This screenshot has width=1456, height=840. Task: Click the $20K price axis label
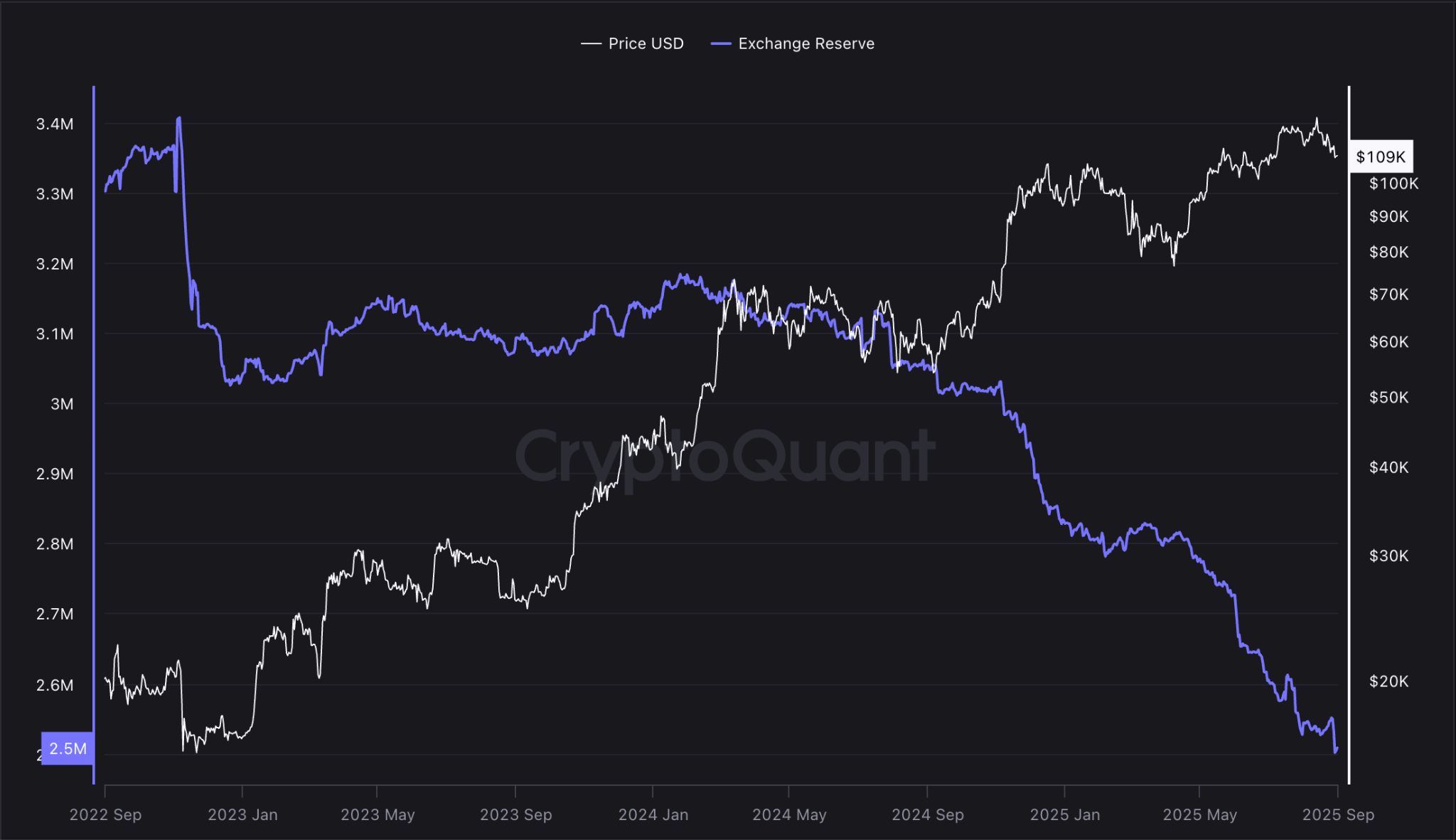(1388, 681)
